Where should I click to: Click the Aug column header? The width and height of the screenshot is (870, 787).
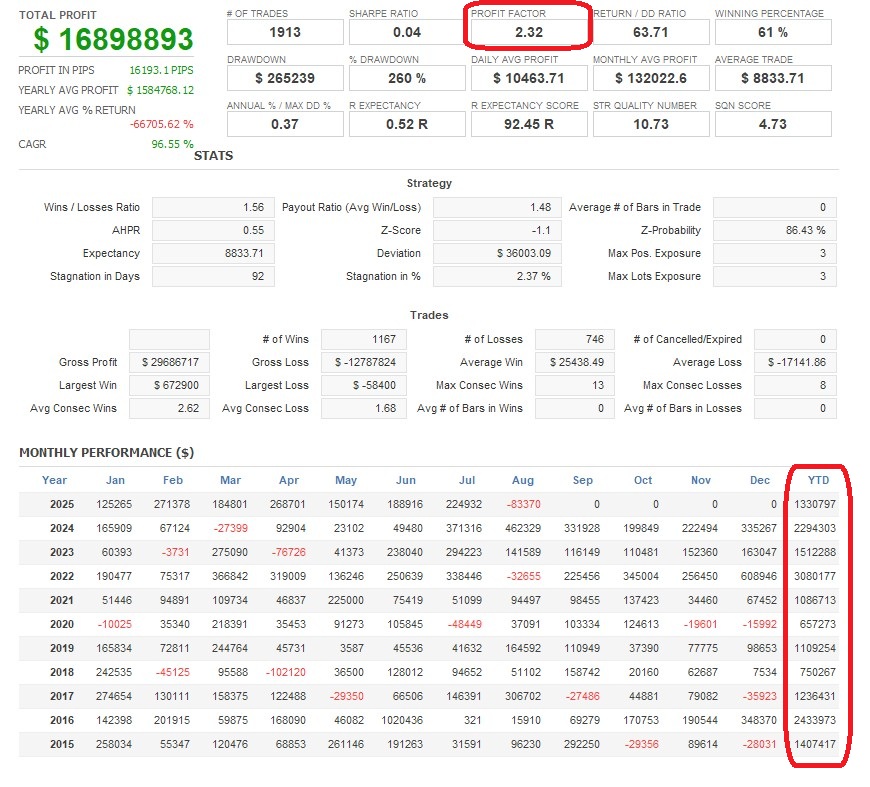522,480
